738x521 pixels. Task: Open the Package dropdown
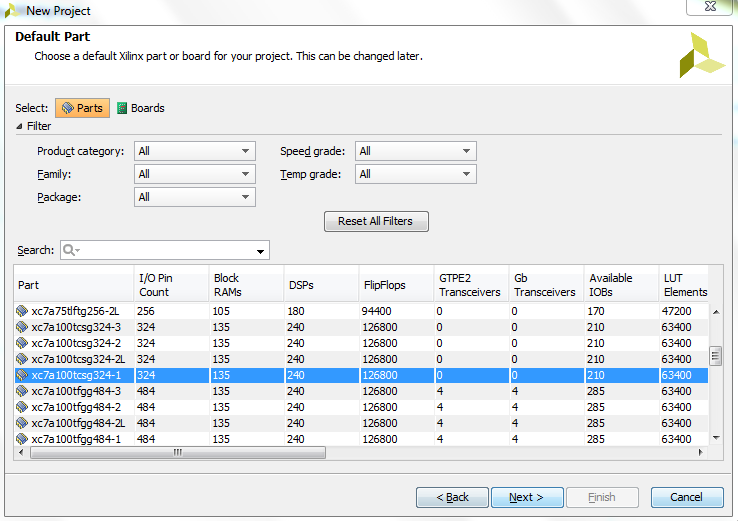point(195,197)
